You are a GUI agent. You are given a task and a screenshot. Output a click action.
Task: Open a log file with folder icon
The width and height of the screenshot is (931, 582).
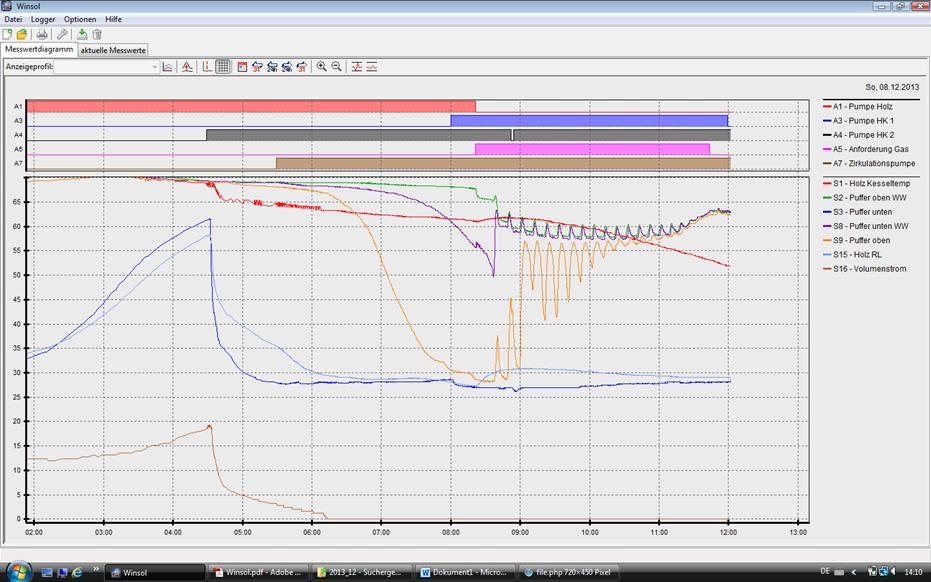[22, 34]
